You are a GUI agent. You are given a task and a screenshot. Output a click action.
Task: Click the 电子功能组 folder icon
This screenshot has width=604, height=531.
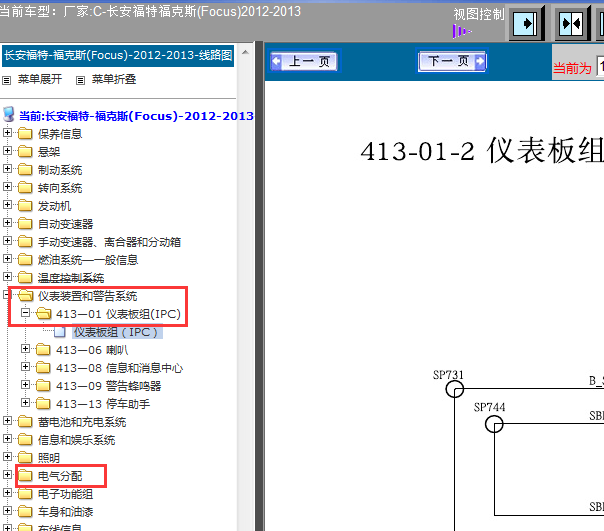pyautogui.click(x=25, y=494)
